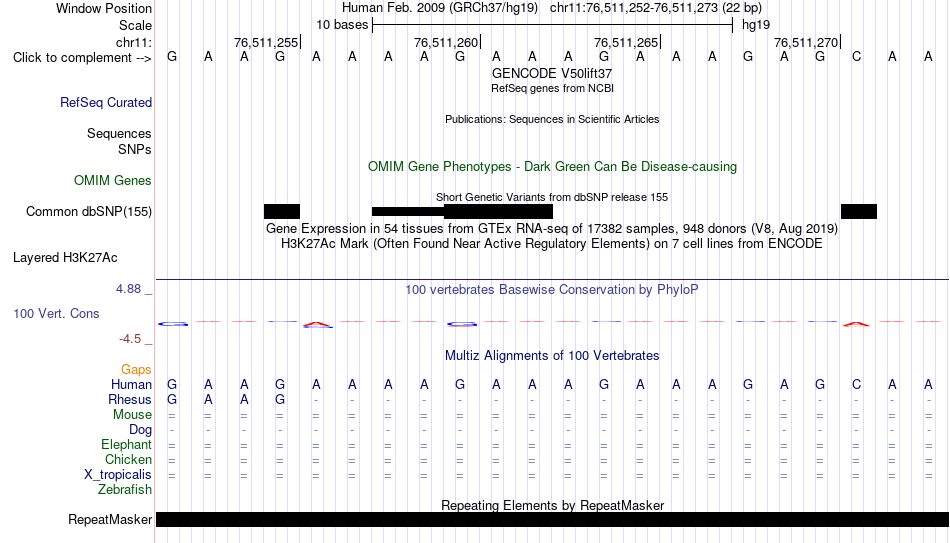Select the RepeatMasker track label
Screen dimensions: 950x543
pyautogui.click(x=110, y=519)
